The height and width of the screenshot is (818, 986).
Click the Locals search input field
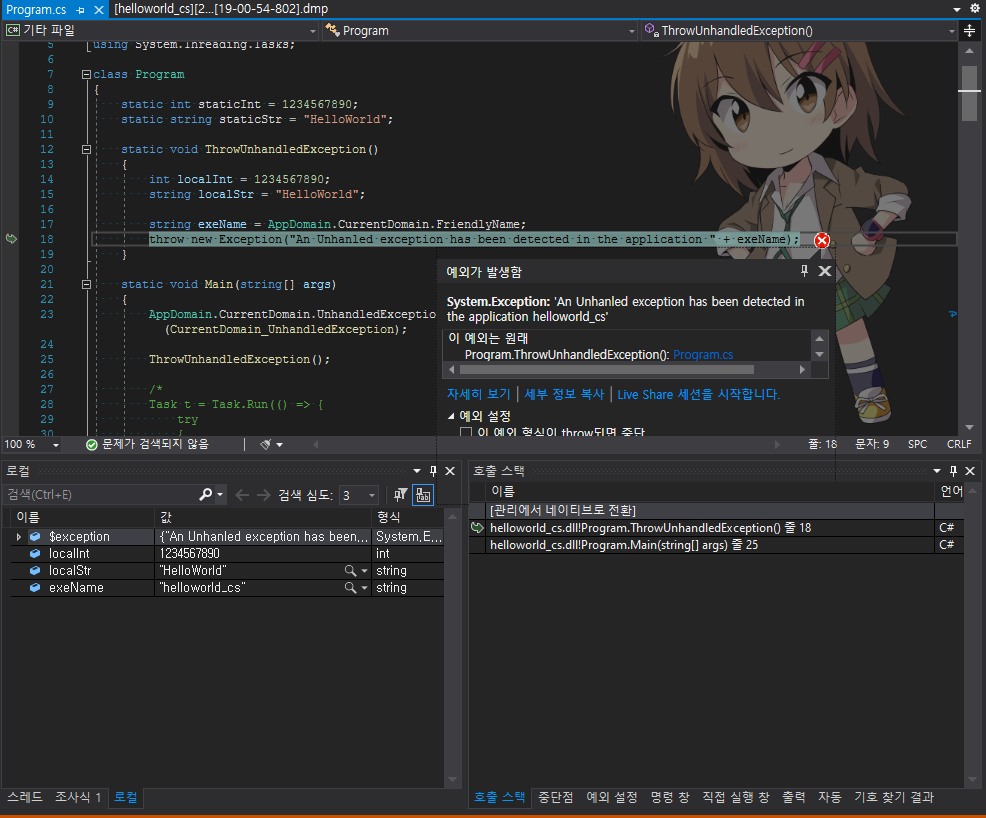coord(101,495)
